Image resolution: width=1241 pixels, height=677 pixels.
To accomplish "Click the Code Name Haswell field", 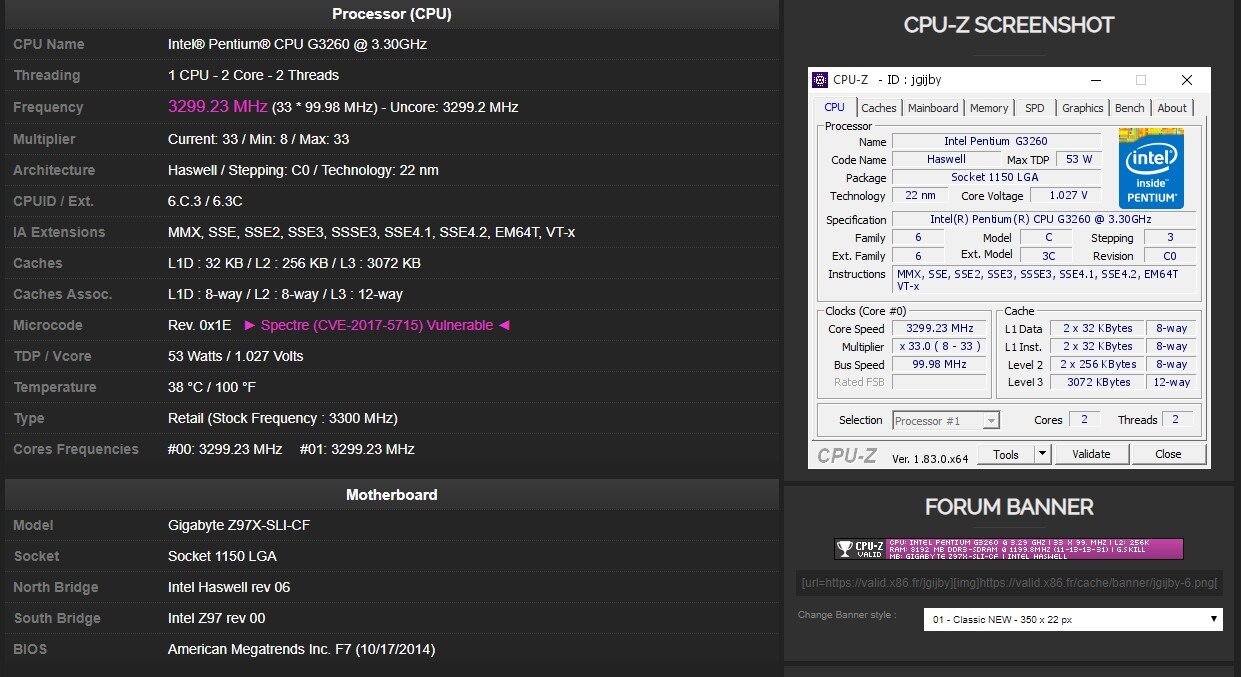I will point(946,160).
